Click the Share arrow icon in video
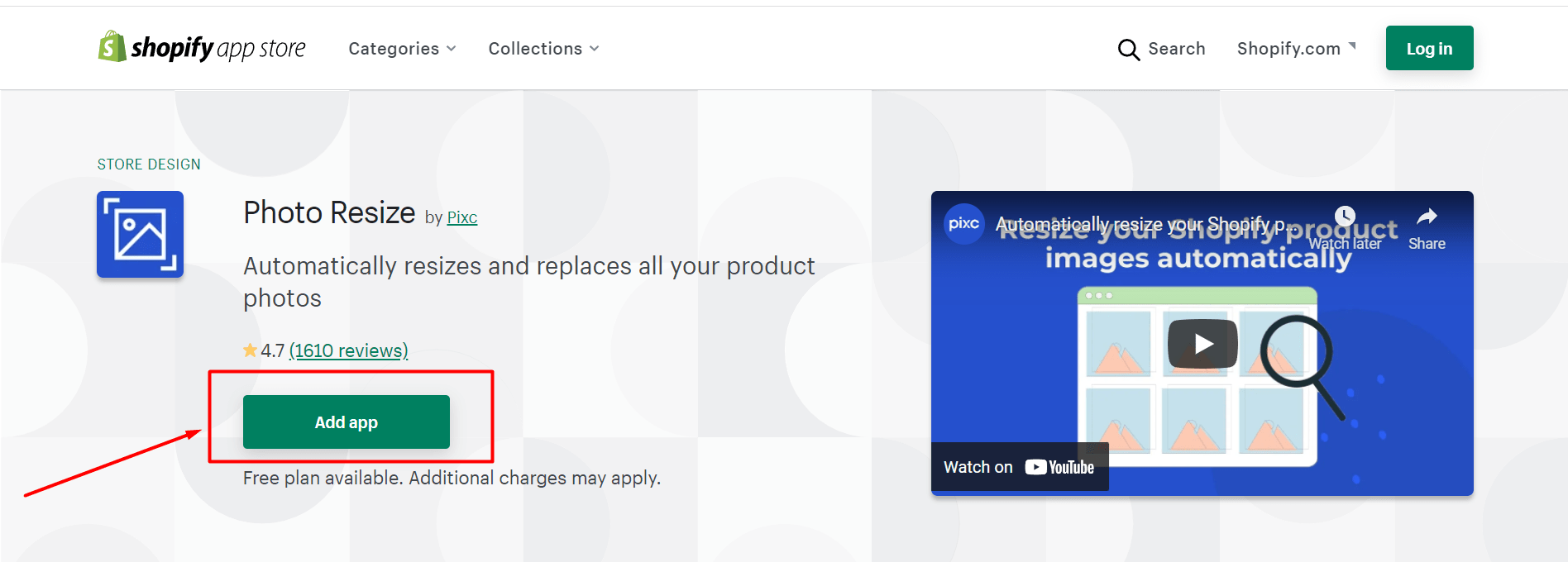1568x567 pixels. point(1427,217)
